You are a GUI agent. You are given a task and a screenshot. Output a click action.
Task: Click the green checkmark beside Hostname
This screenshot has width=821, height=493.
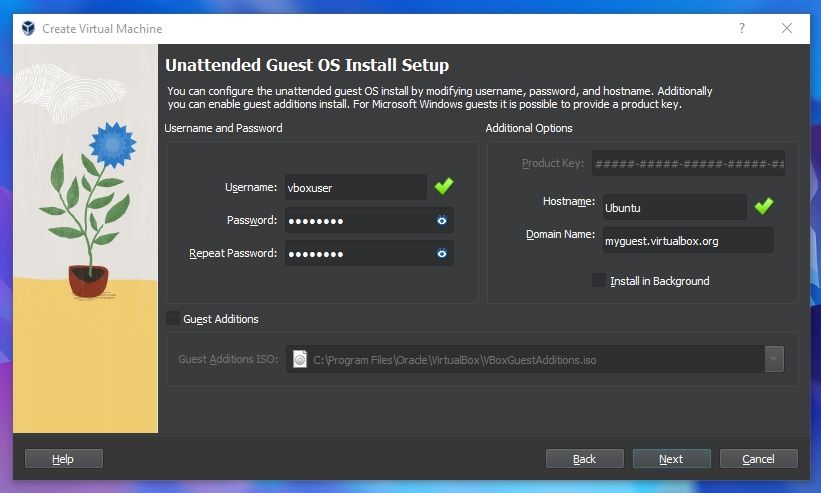pos(764,206)
